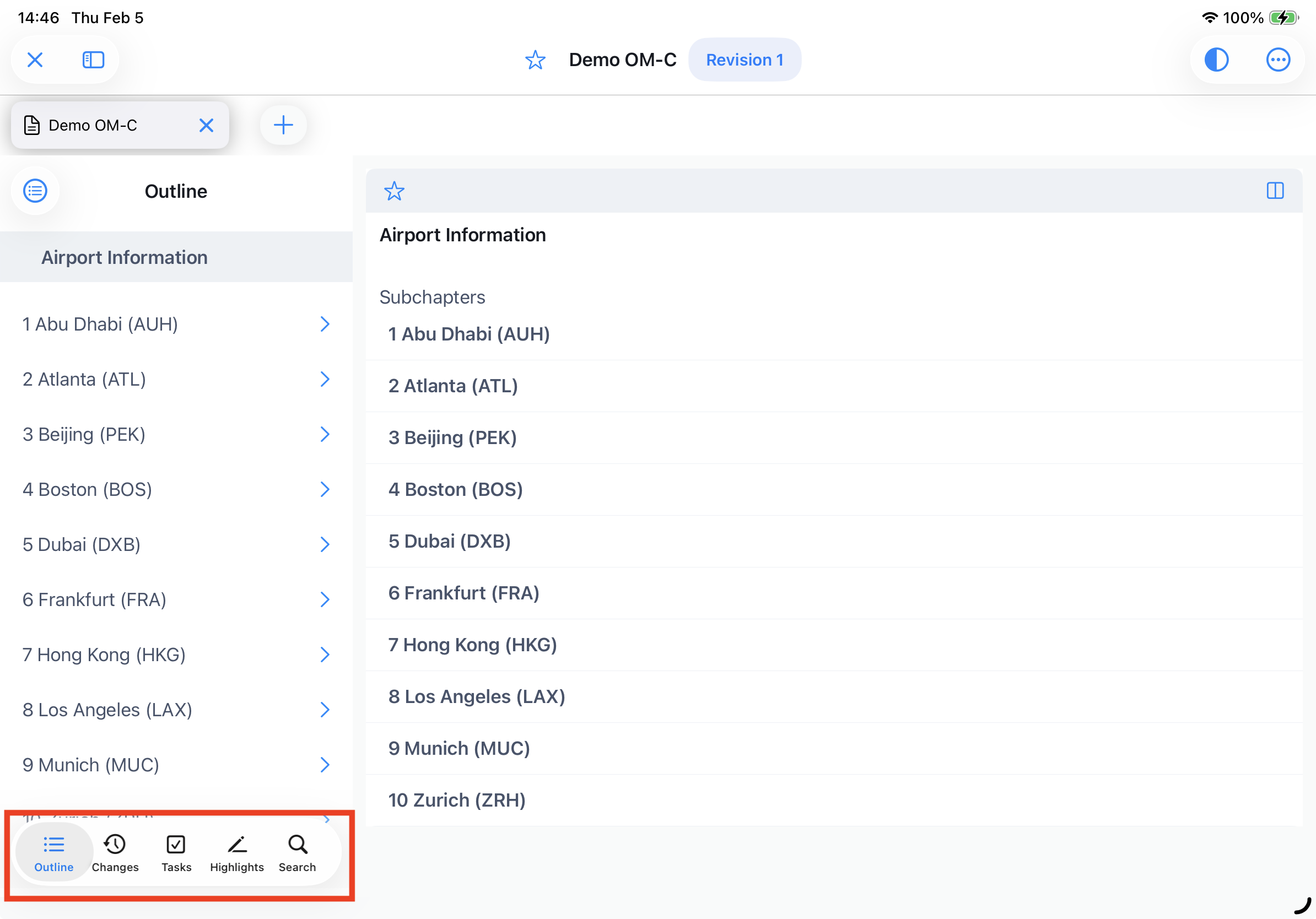Viewport: 1316px width, 919px height.
Task: Bookmark Airport Information chapter star
Action: 394,191
